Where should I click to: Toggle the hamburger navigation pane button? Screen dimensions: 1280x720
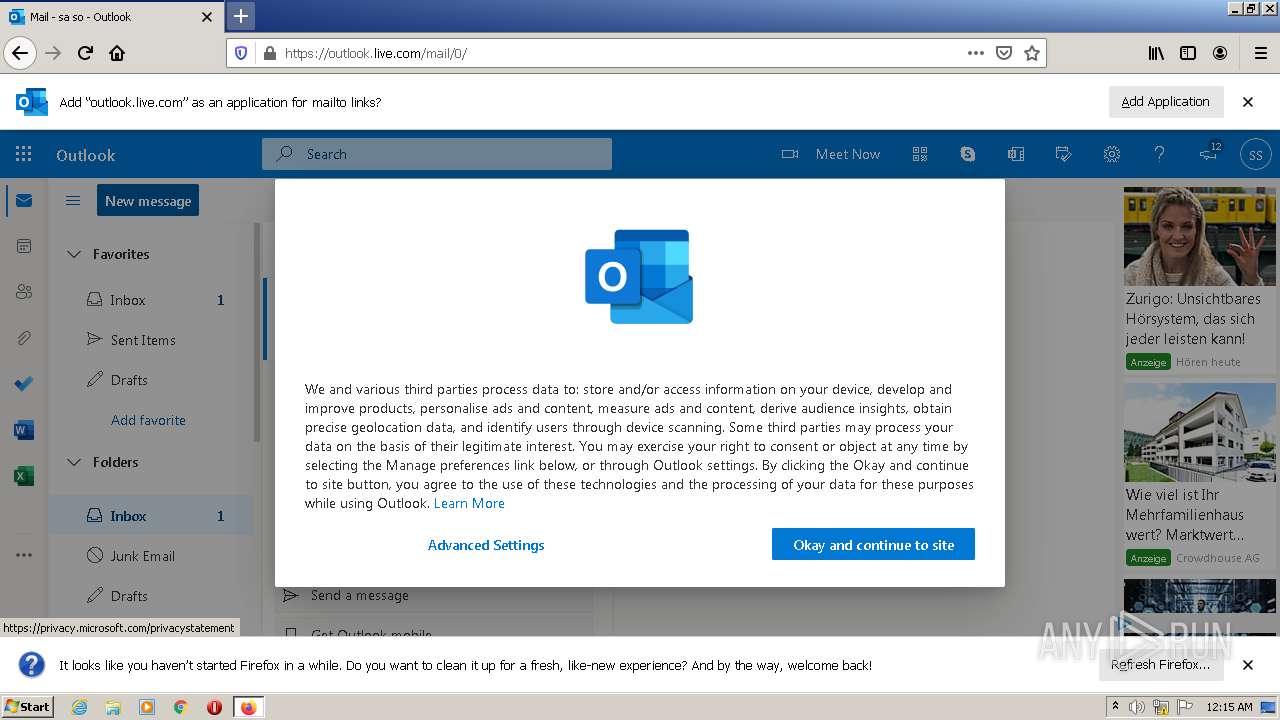pos(73,201)
